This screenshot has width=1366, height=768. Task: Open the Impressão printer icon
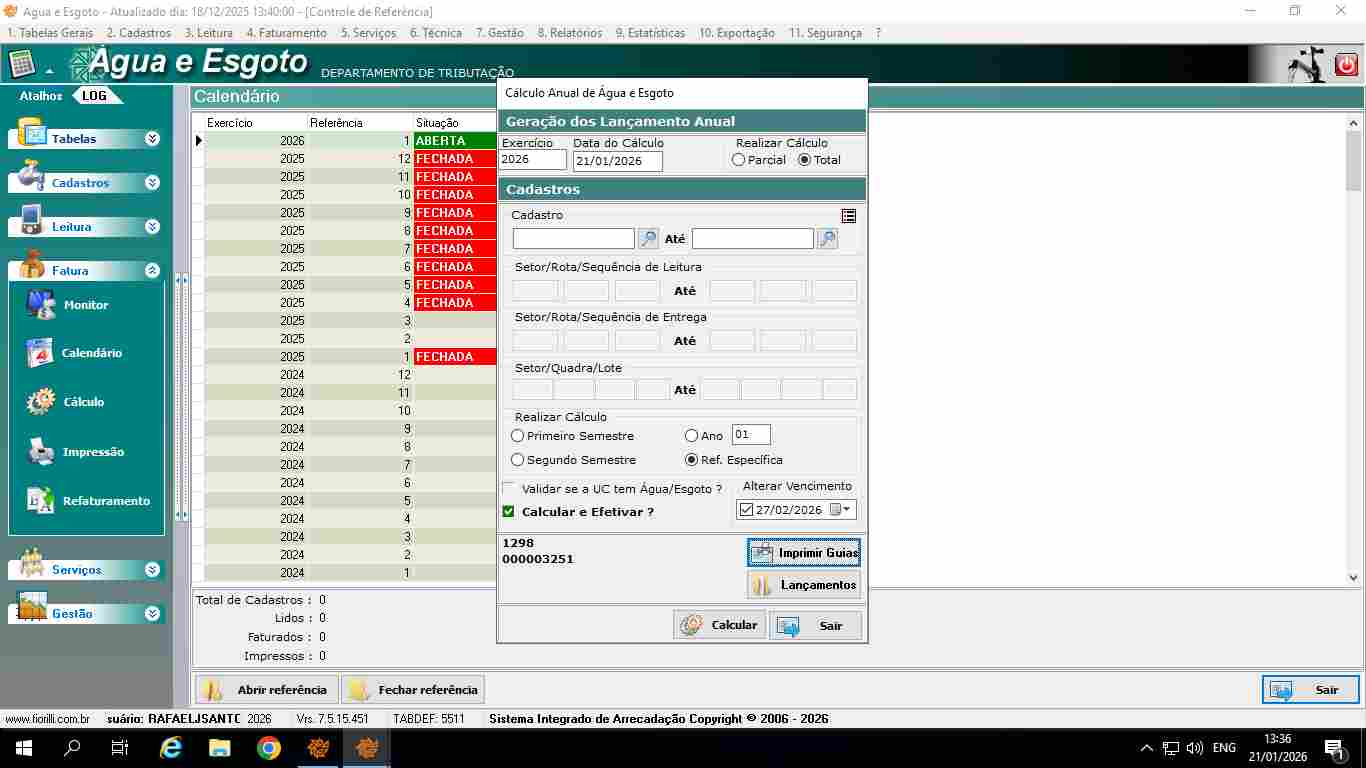tap(41, 451)
